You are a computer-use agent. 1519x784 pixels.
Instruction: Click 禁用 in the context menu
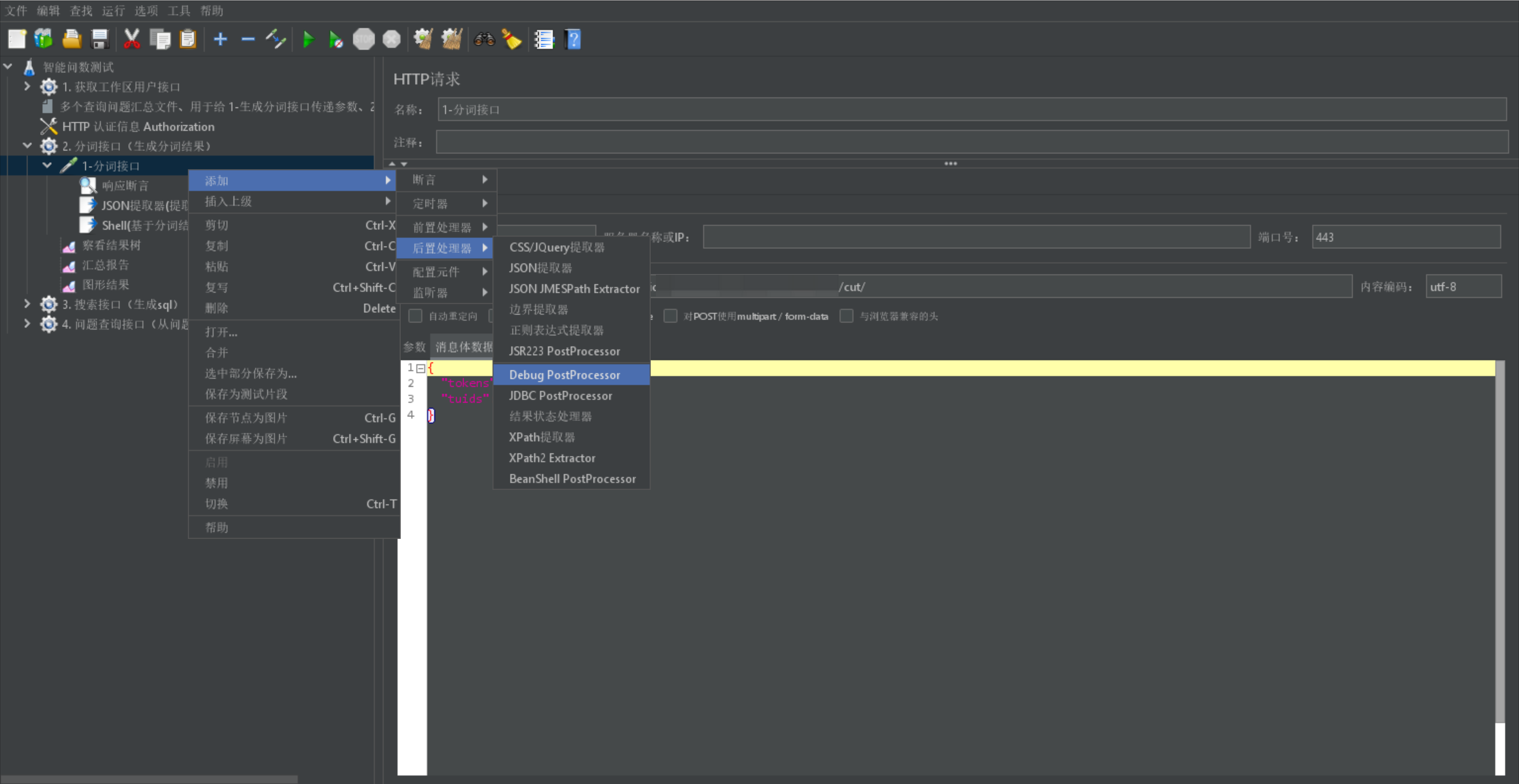[x=294, y=484]
